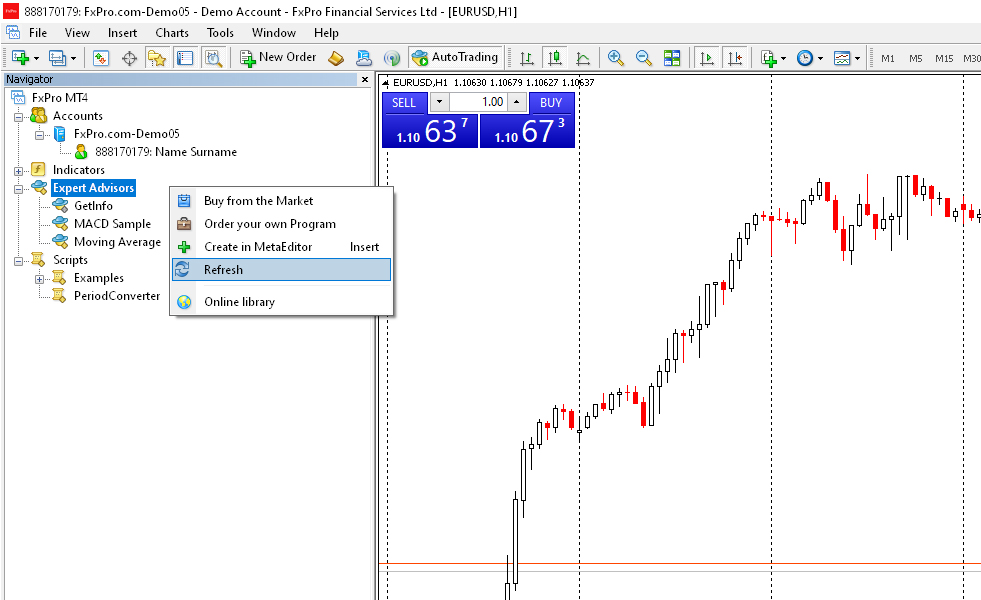Open the Window menu
The image size is (981, 600).
tap(273, 33)
